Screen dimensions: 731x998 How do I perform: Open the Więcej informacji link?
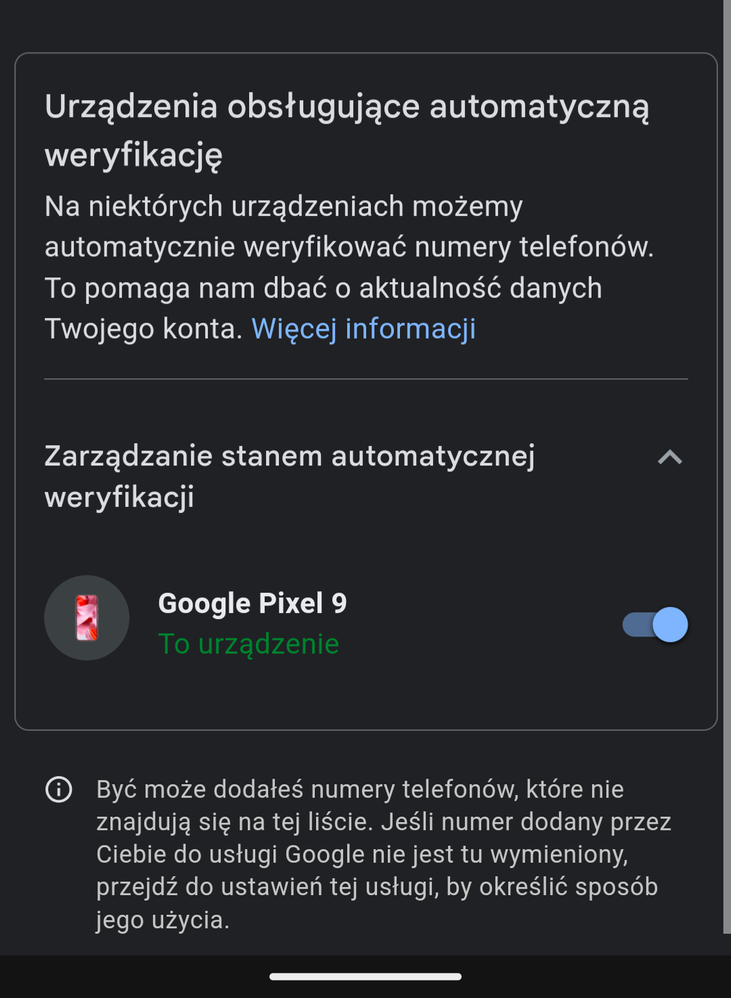point(363,329)
